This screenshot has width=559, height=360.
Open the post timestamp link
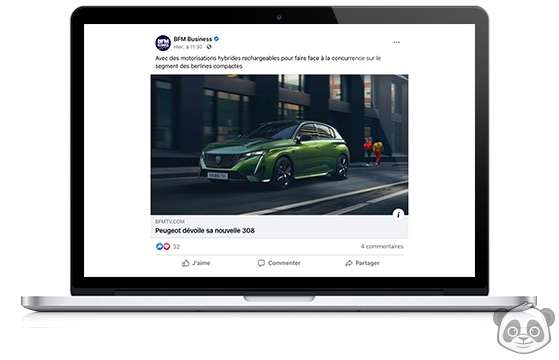[x=188, y=47]
